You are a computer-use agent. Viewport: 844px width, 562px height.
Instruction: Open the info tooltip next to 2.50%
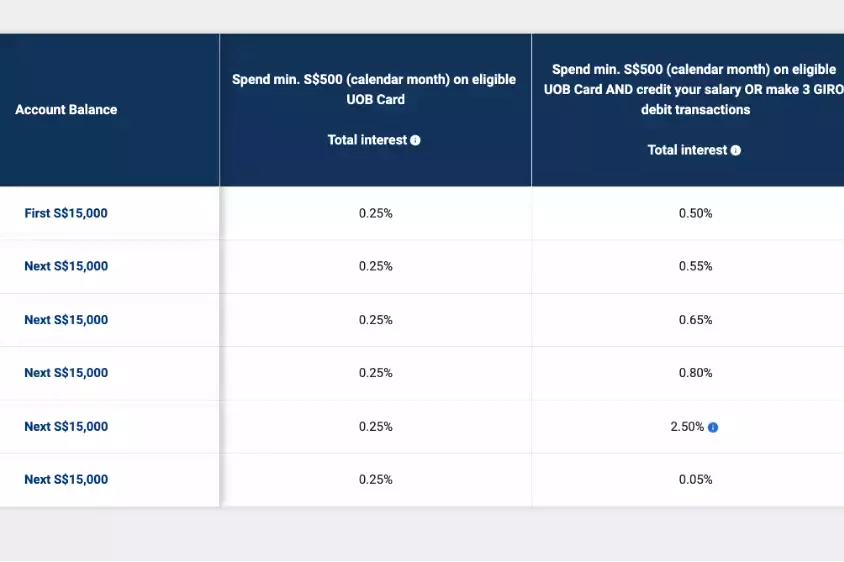713,427
